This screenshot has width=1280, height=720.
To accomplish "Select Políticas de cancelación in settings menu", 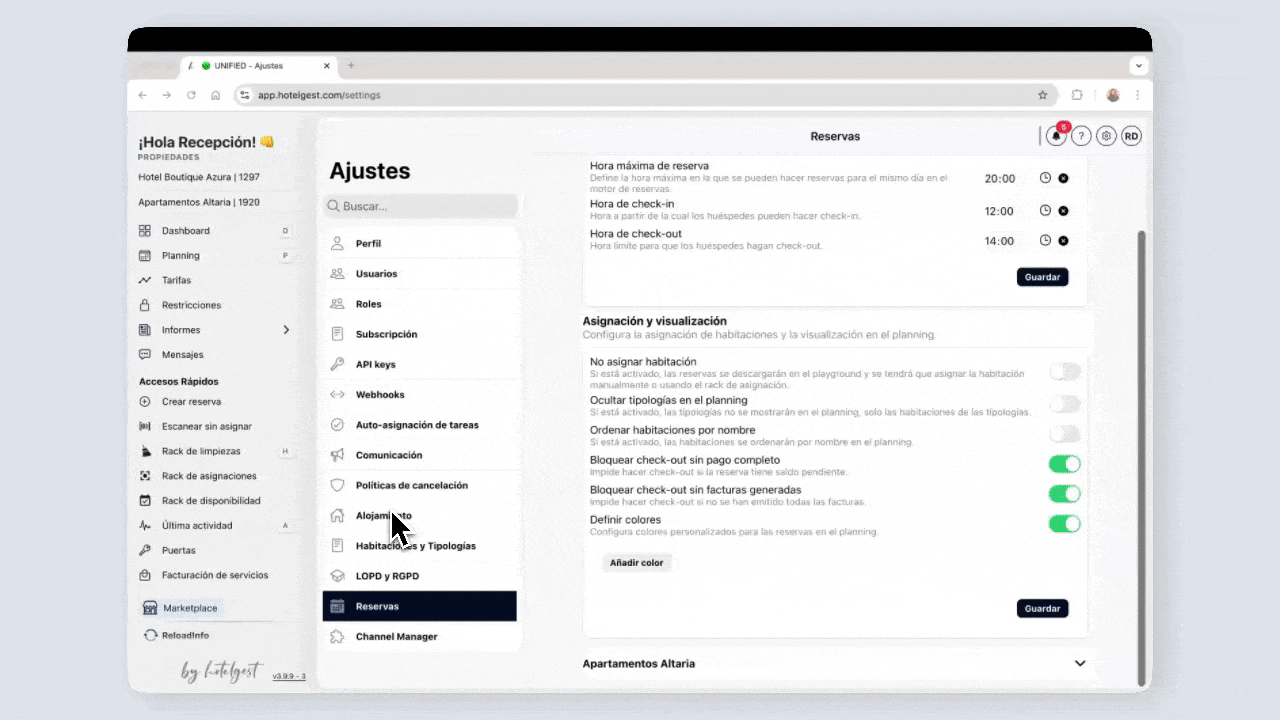I will tap(411, 486).
